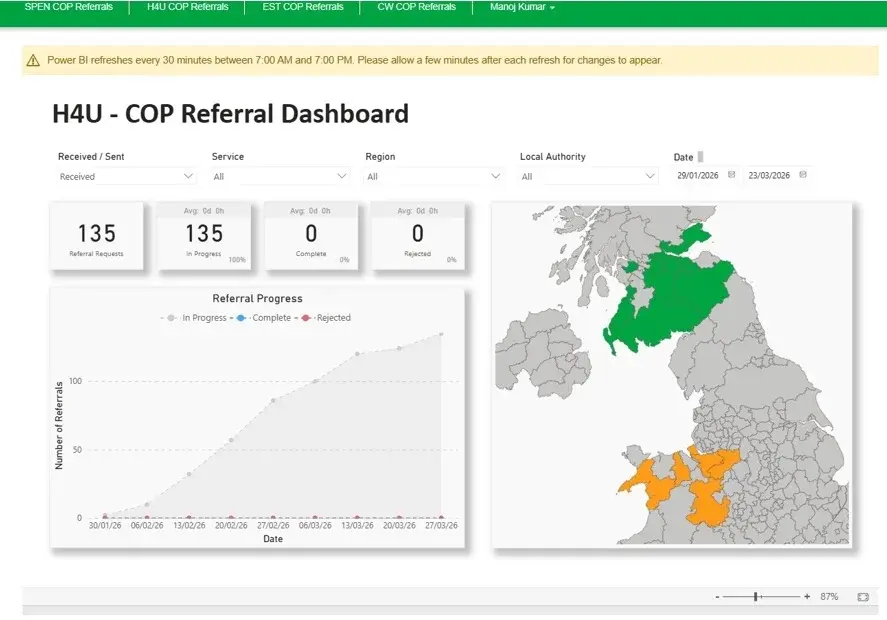Toggle the Complete legend item

click(x=263, y=318)
